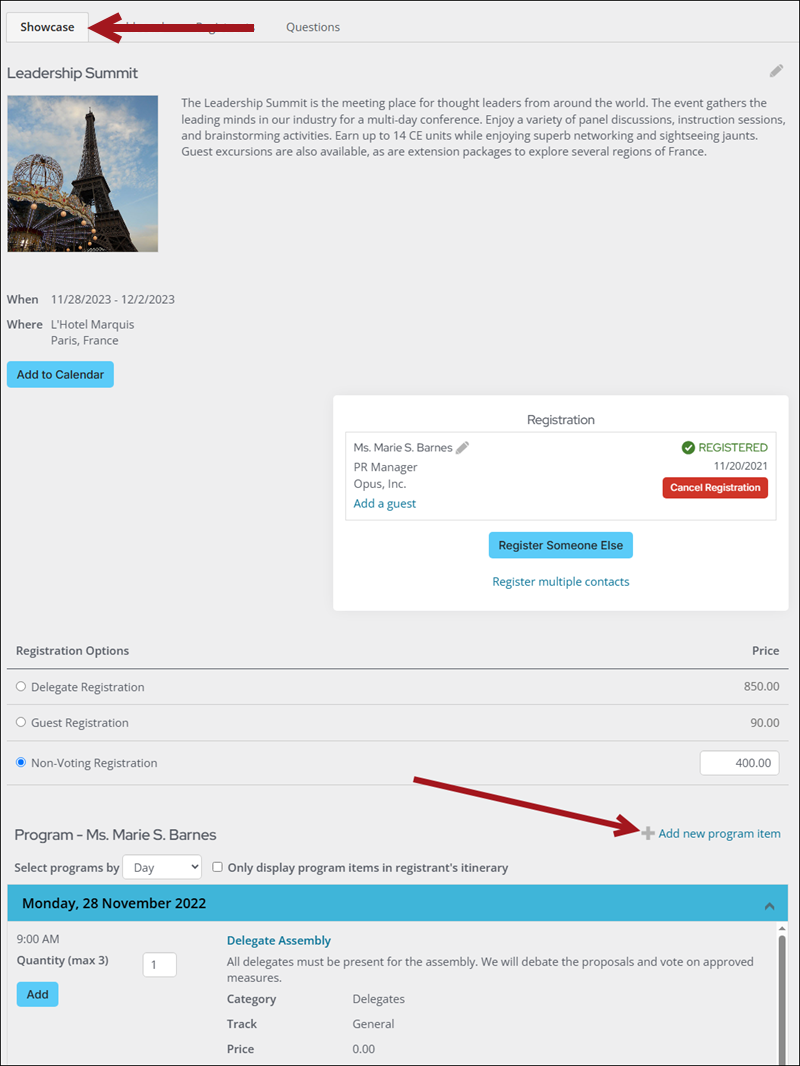This screenshot has width=800, height=1066.
Task: Click the Delegates category value
Action: (379, 999)
